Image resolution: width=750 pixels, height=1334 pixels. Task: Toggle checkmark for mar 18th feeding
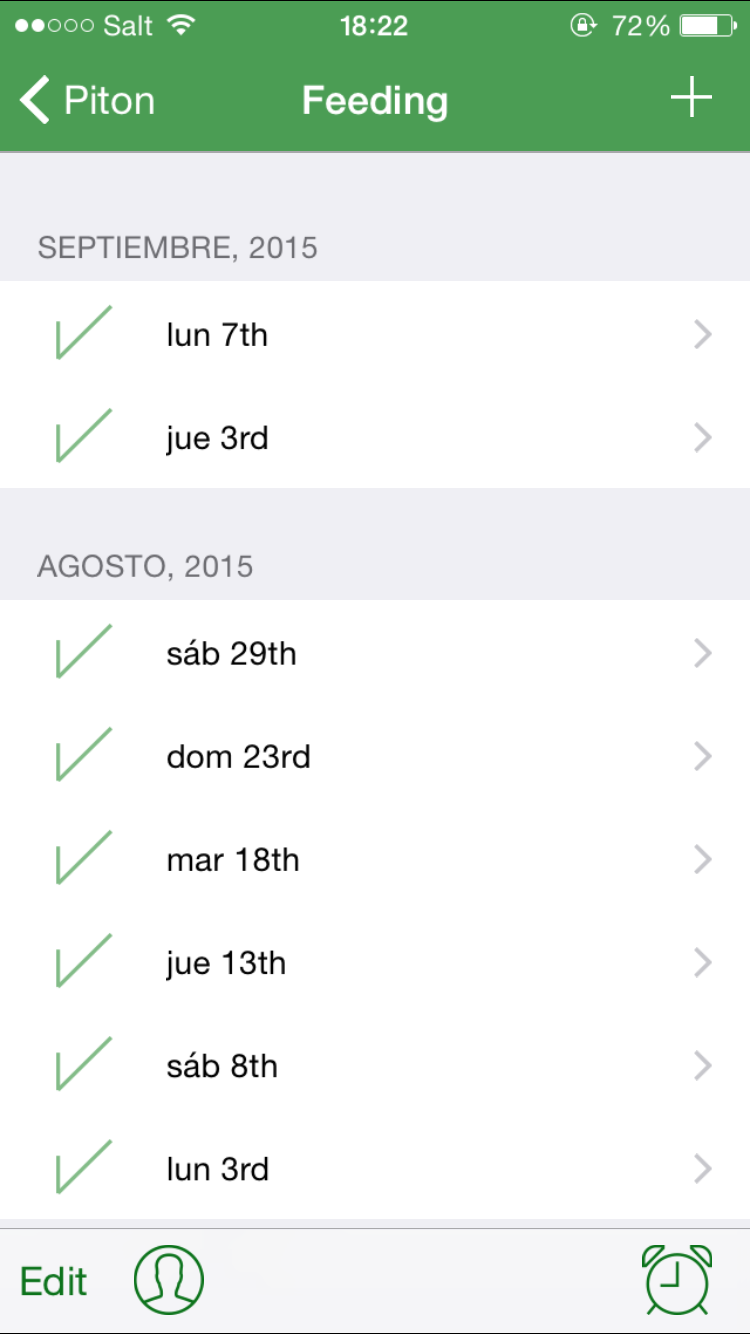82,859
